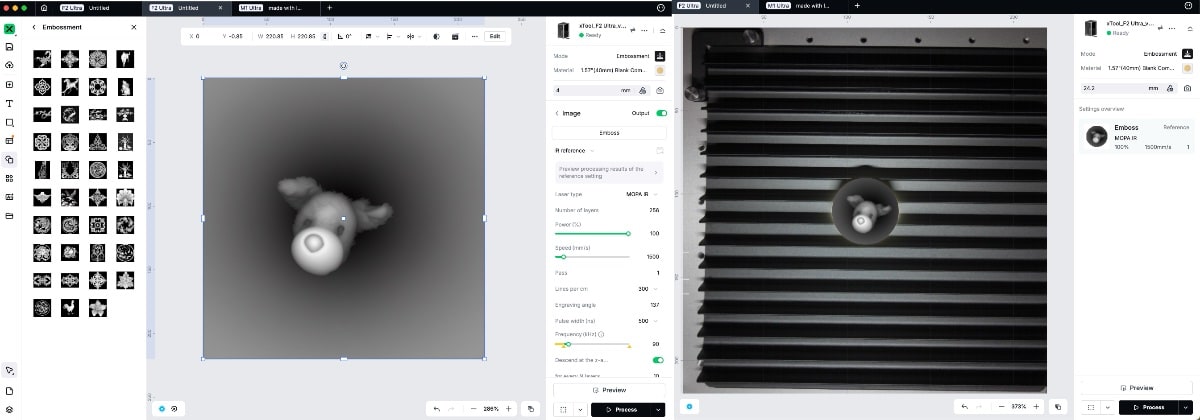Toggle the aspect ratio lock icon

point(325,36)
